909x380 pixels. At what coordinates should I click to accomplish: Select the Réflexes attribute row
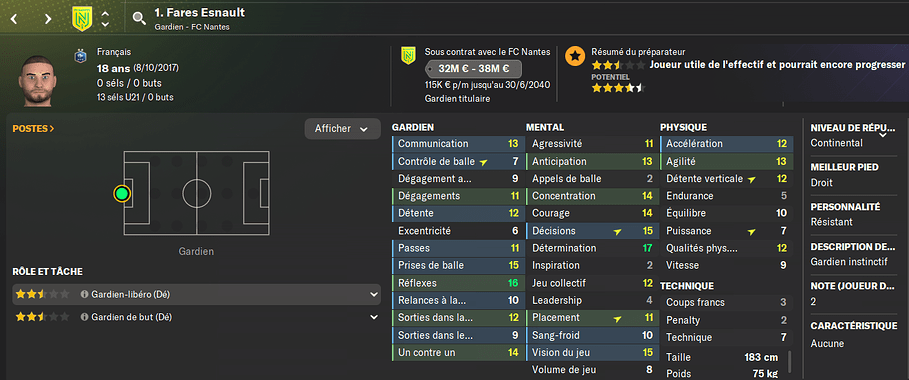pyautogui.click(x=458, y=283)
